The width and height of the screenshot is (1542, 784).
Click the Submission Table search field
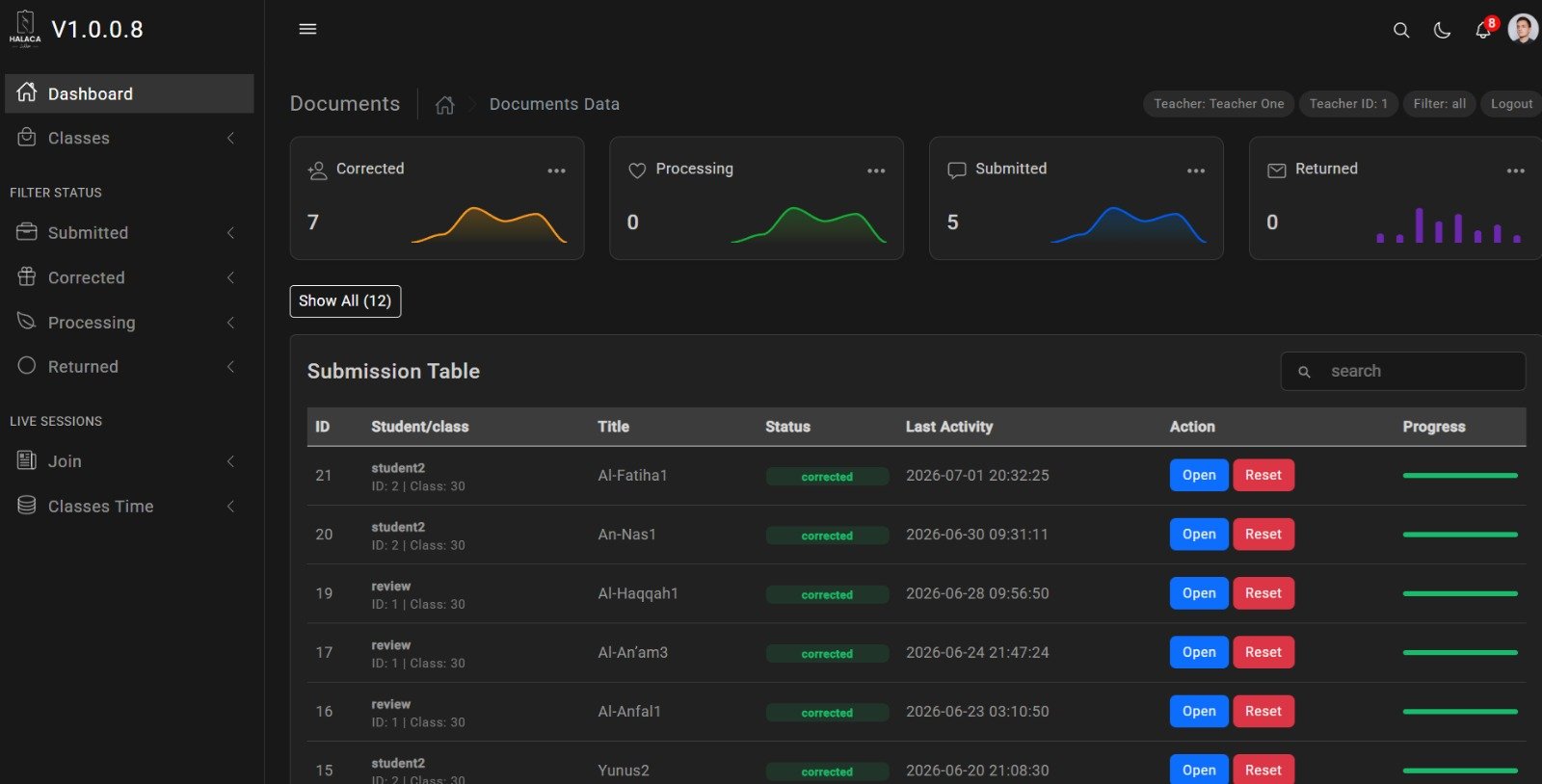point(1402,371)
